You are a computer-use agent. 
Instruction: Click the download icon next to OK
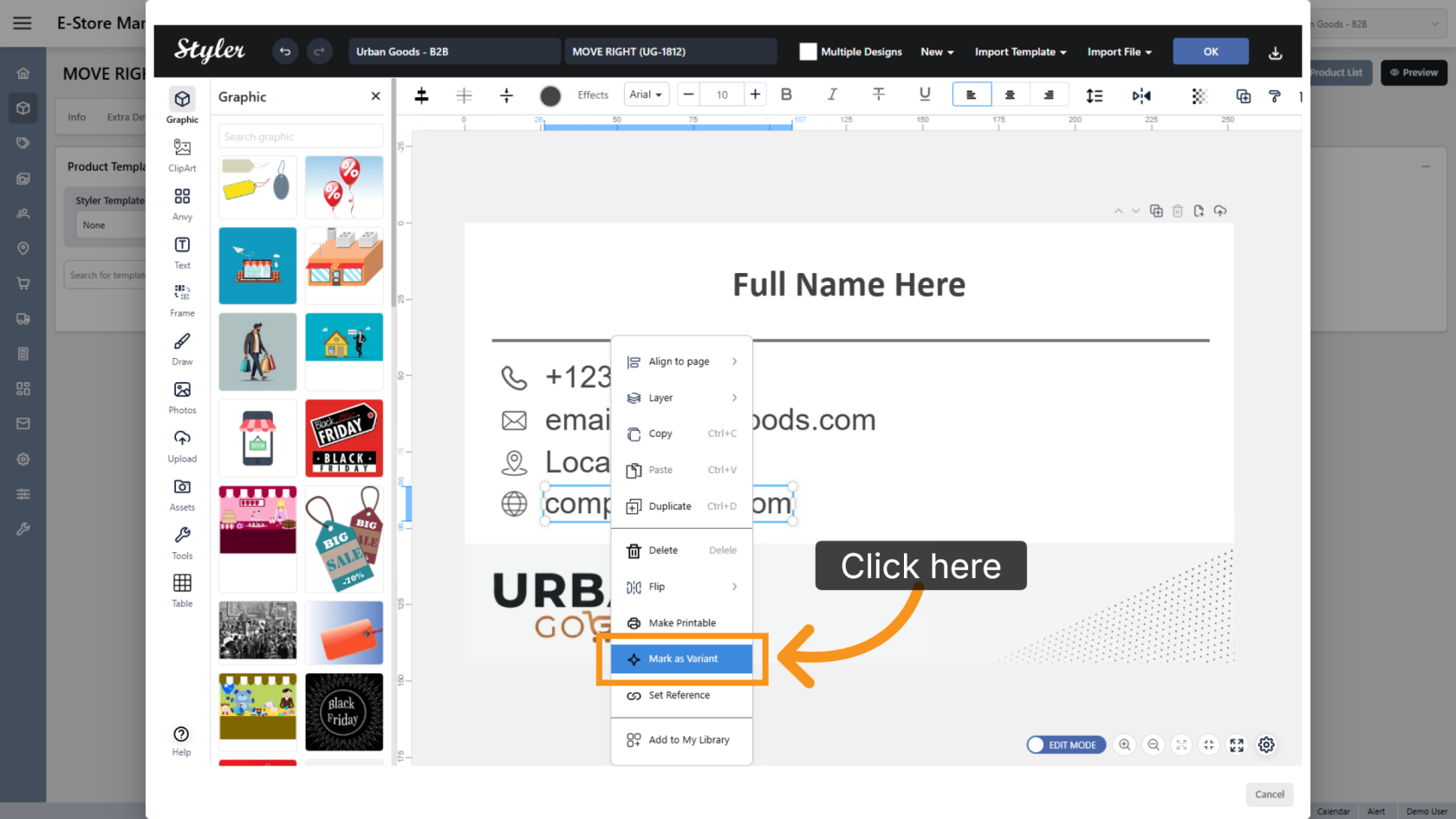pyautogui.click(x=1275, y=53)
